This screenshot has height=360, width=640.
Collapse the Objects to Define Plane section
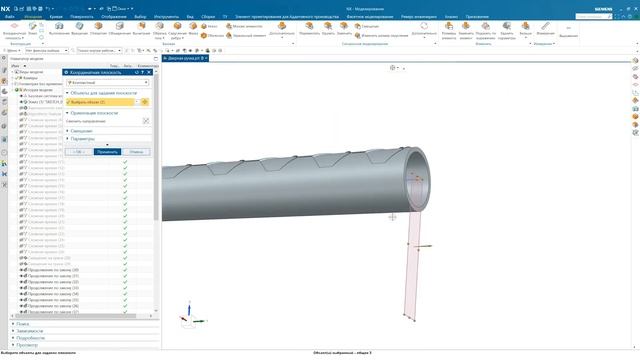point(67,93)
